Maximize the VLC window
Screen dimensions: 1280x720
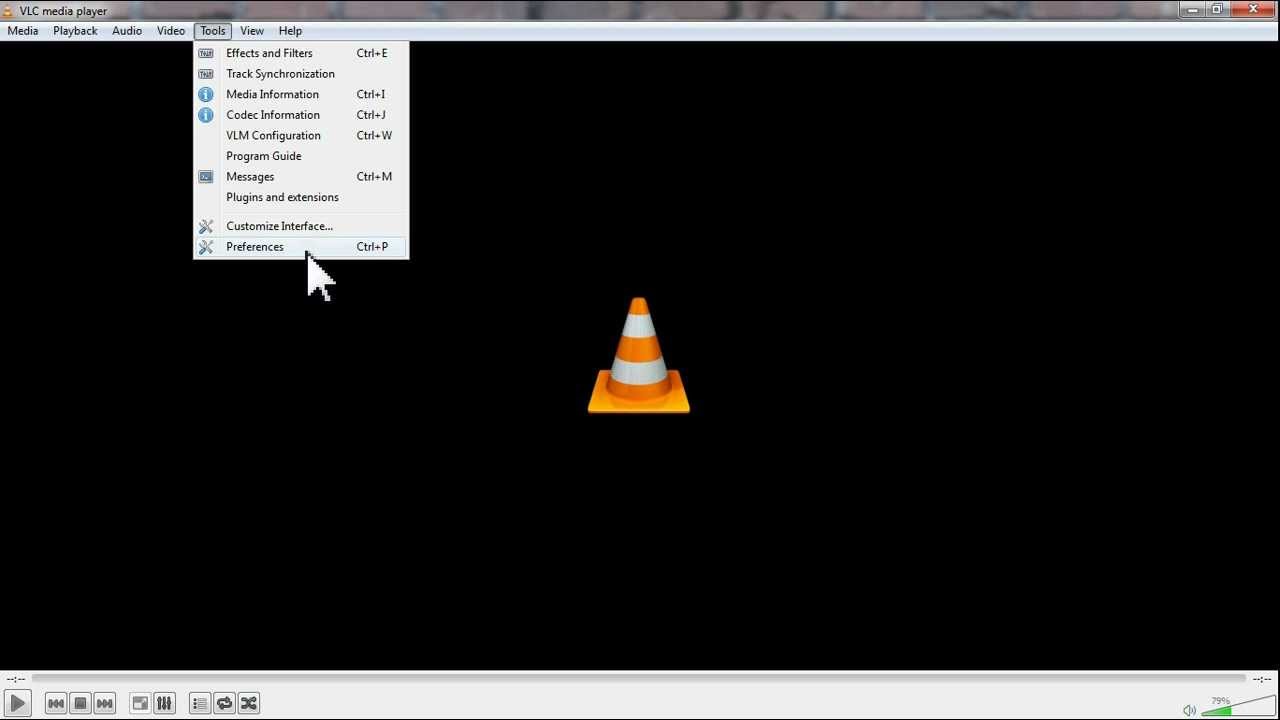[1217, 9]
